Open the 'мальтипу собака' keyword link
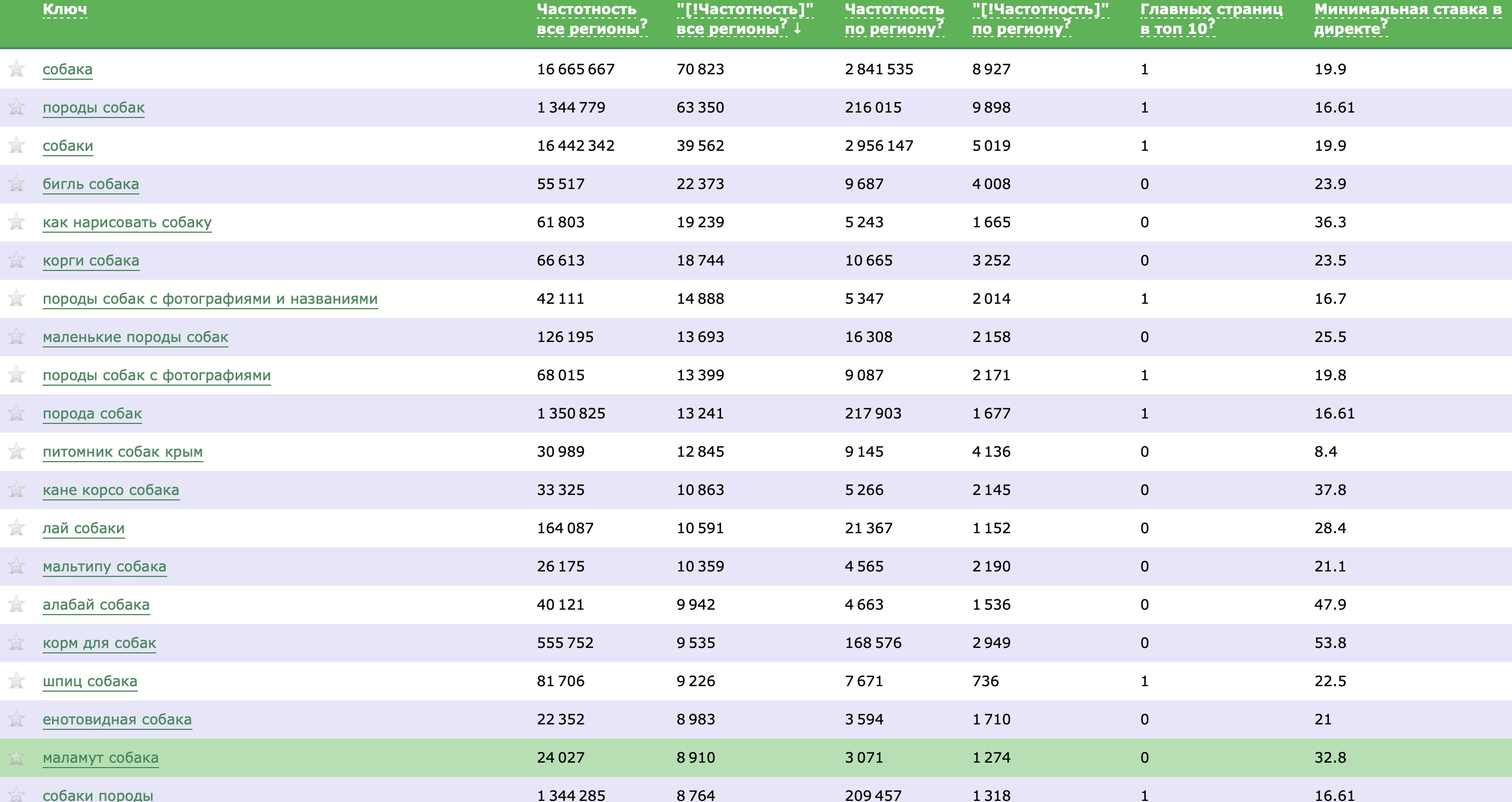 click(104, 567)
